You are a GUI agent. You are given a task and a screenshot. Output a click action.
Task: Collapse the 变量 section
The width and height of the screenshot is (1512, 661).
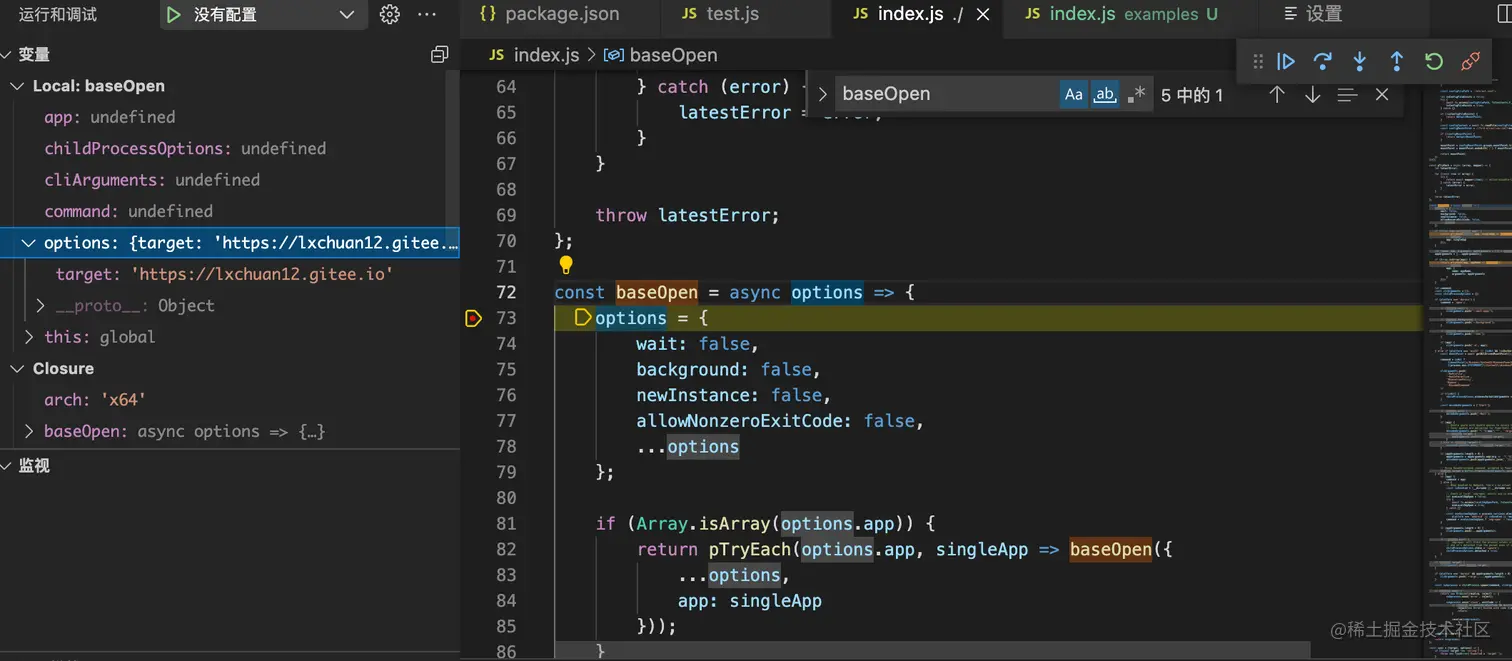(x=7, y=54)
